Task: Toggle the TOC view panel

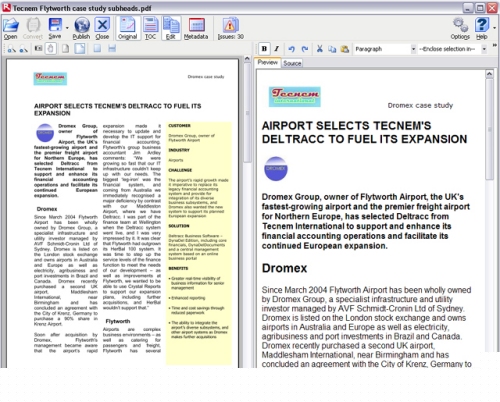Action: pos(150,28)
